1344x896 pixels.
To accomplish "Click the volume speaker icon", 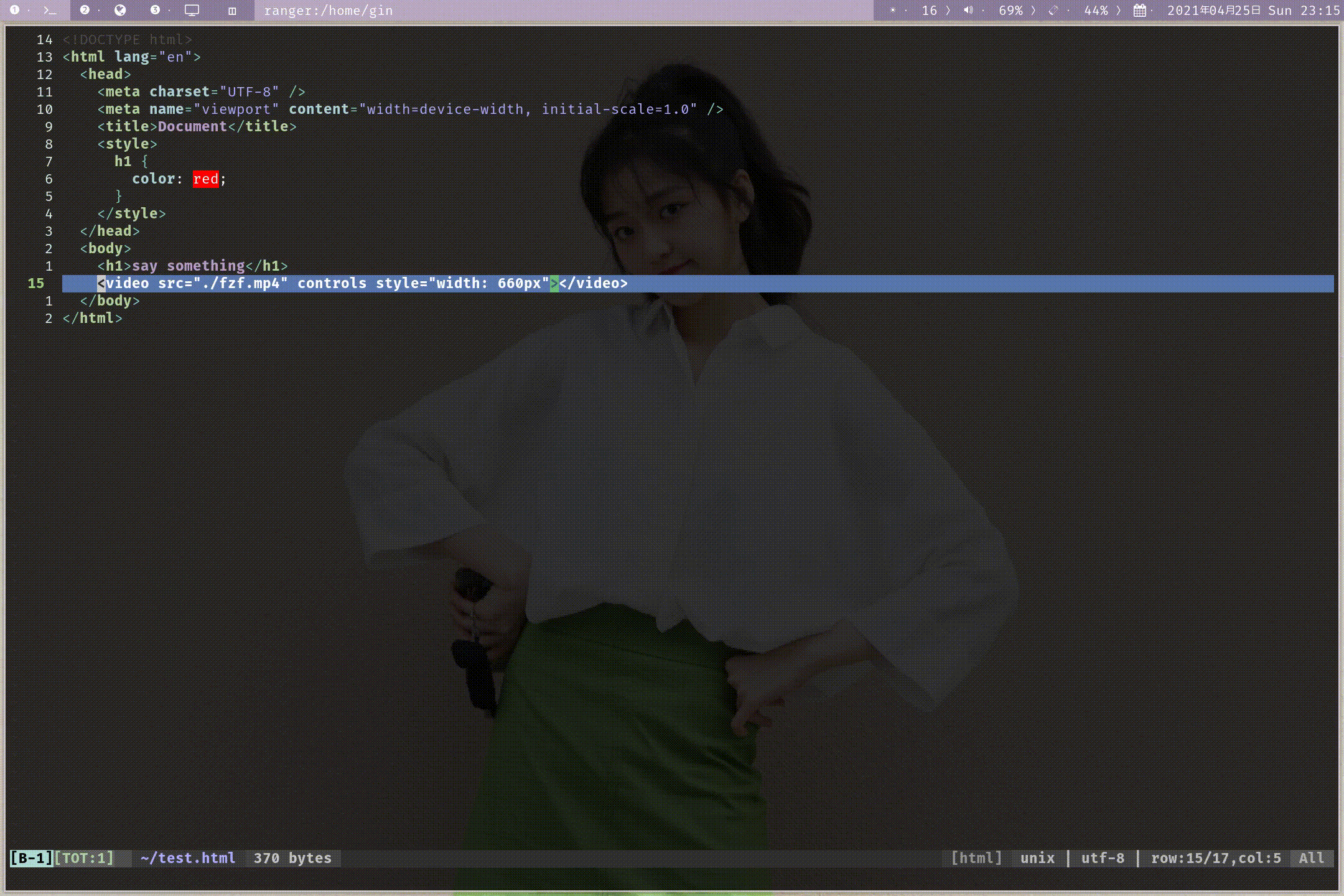I will coord(968,11).
